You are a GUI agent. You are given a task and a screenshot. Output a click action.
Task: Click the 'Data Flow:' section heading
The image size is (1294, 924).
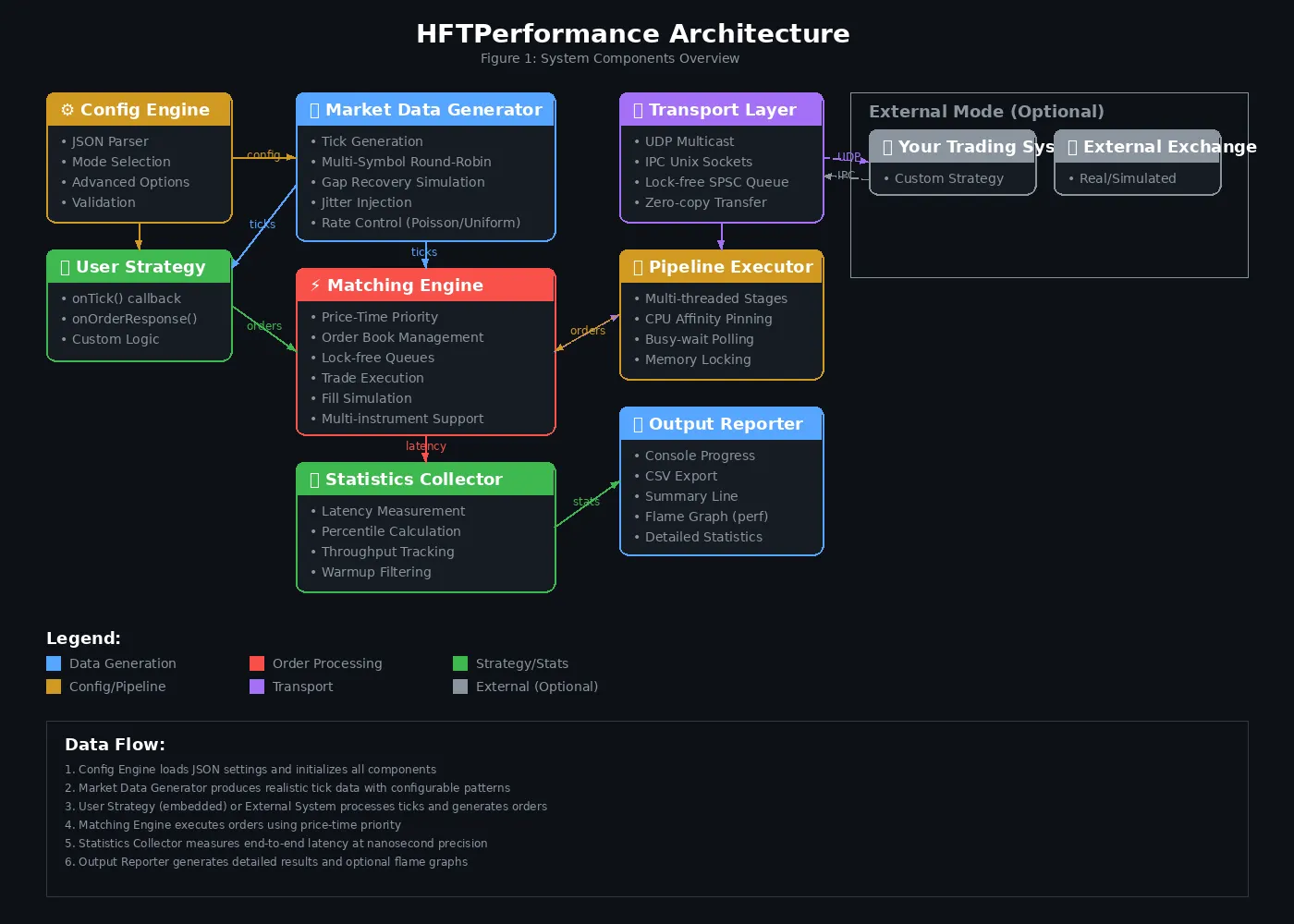pyautogui.click(x=115, y=745)
